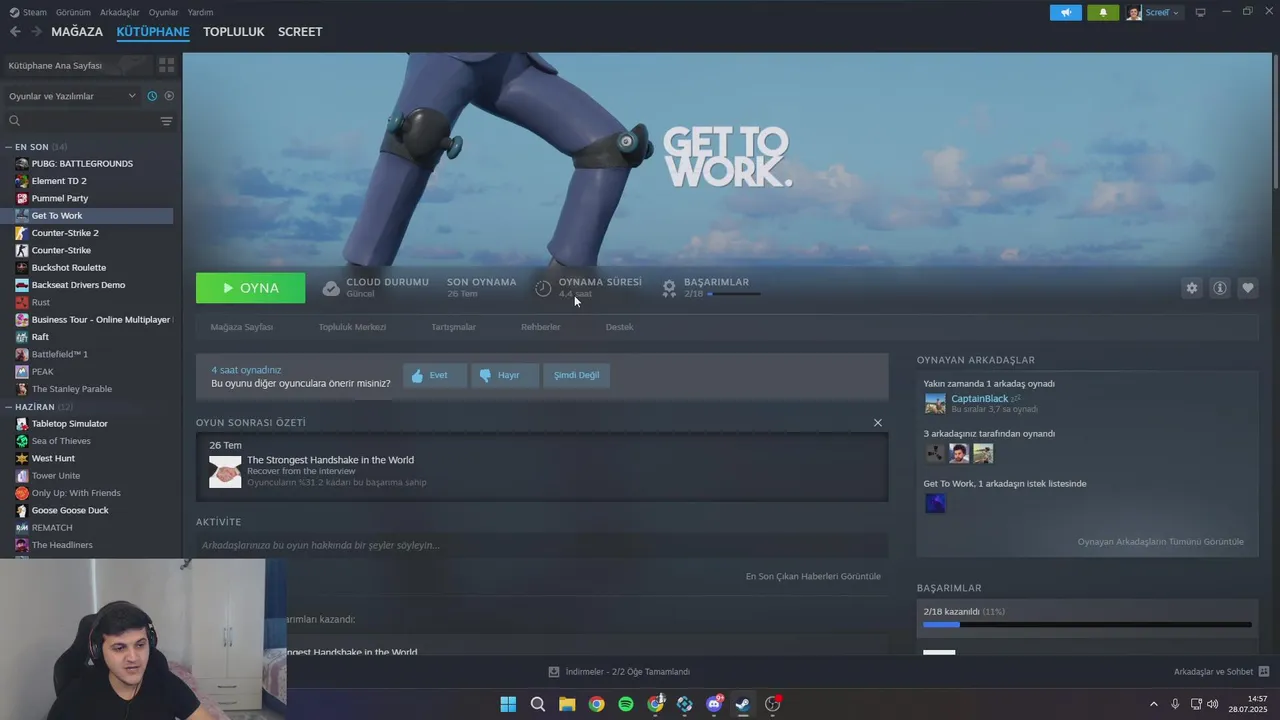Add game to favorites heart icon
Screen dimensions: 1280x720
click(1248, 288)
